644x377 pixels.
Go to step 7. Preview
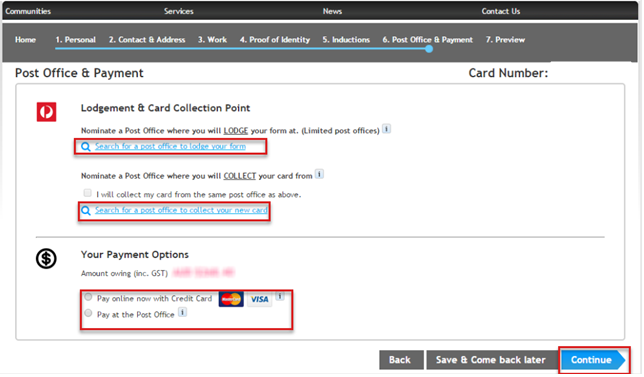[x=506, y=40]
